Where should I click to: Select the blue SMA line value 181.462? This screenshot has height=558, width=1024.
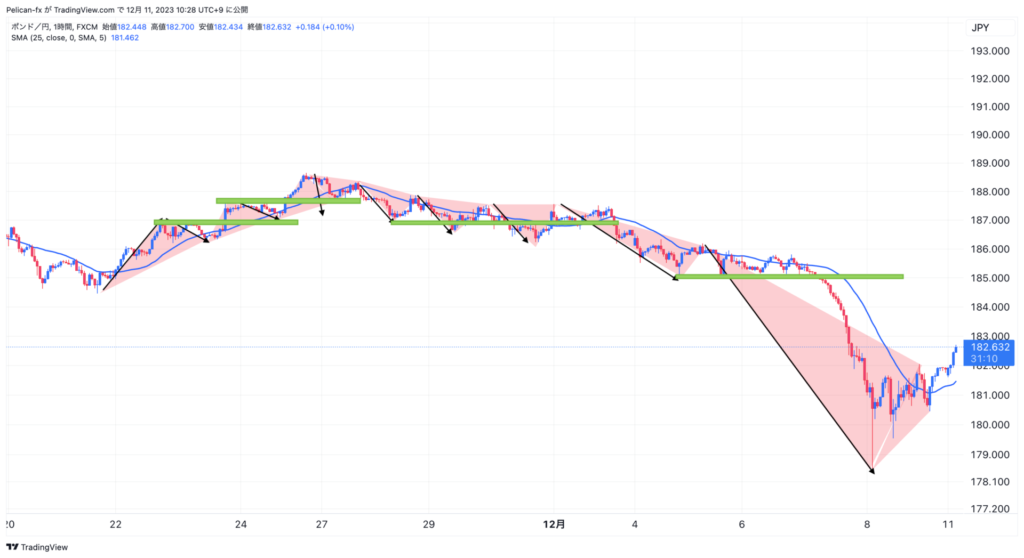(125, 38)
